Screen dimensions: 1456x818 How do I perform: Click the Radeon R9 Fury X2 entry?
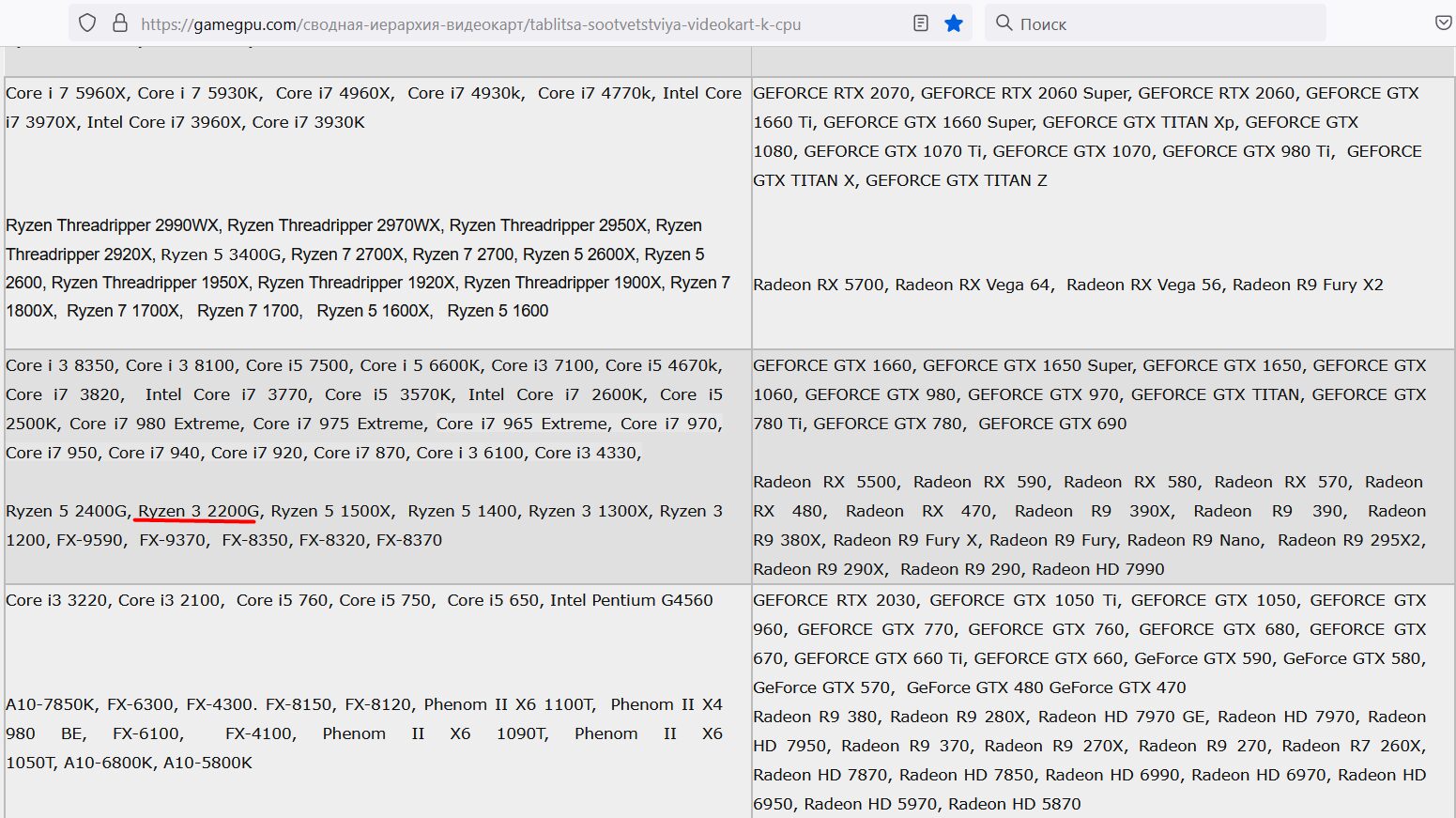click(x=1308, y=285)
